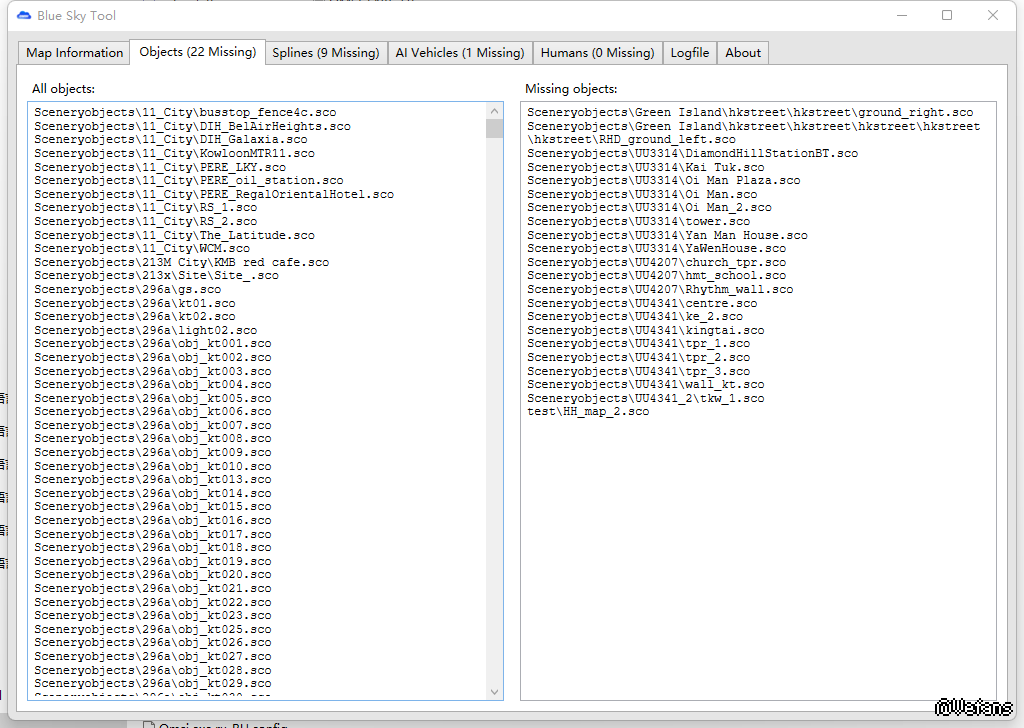Image resolution: width=1024 pixels, height=728 pixels.
Task: Select obj_kt010.sco in the objects list
Action: [152, 466]
